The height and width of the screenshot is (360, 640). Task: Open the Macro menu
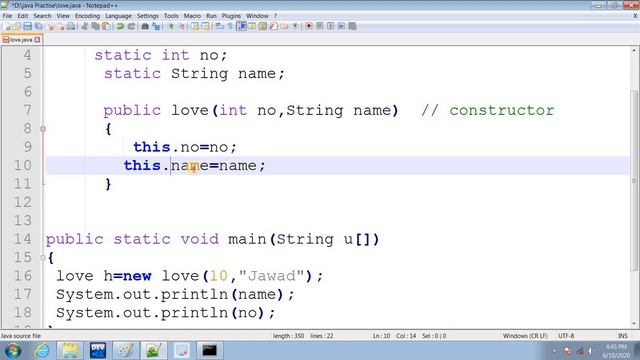coord(192,16)
